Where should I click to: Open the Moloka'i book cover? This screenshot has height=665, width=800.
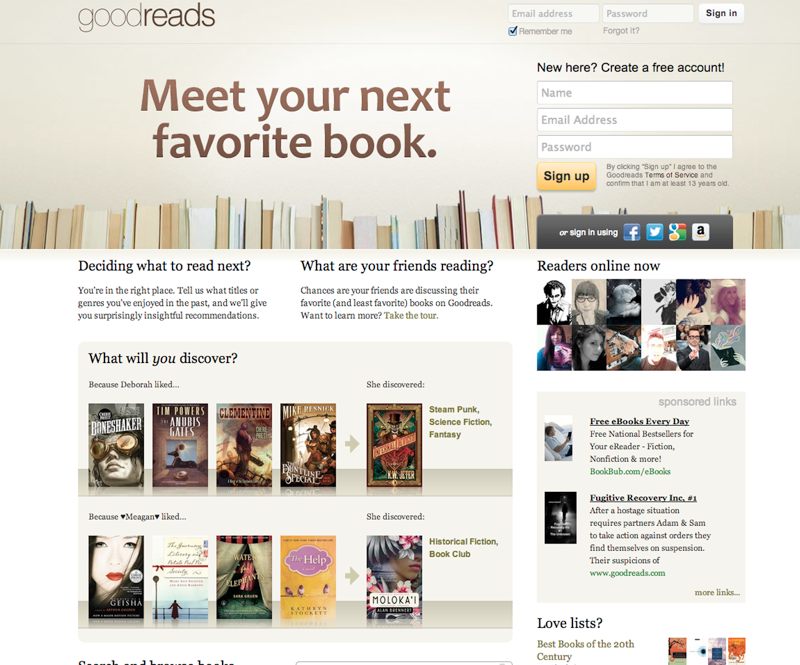coord(394,577)
